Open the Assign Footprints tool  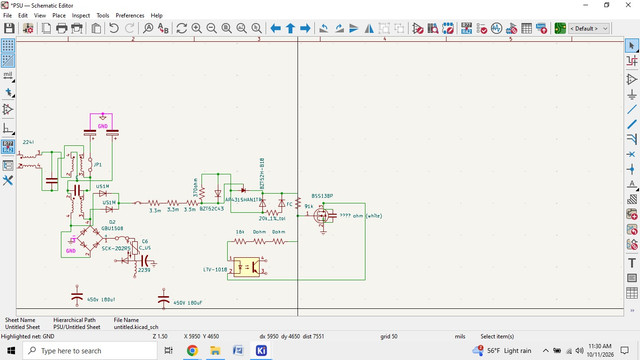[x=511, y=28]
